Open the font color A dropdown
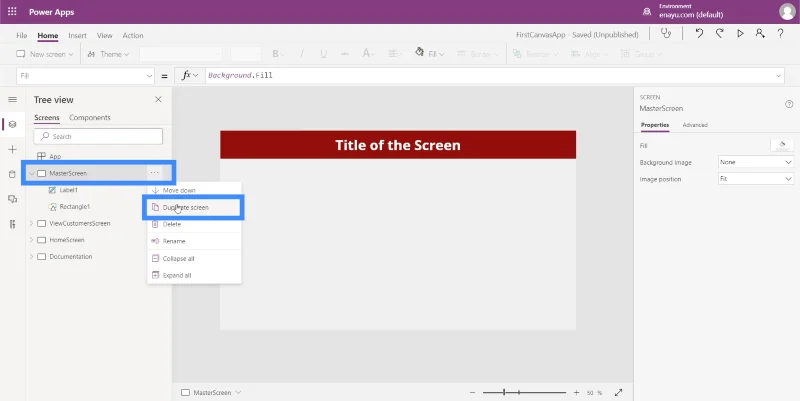The image size is (800, 401). click(x=368, y=54)
